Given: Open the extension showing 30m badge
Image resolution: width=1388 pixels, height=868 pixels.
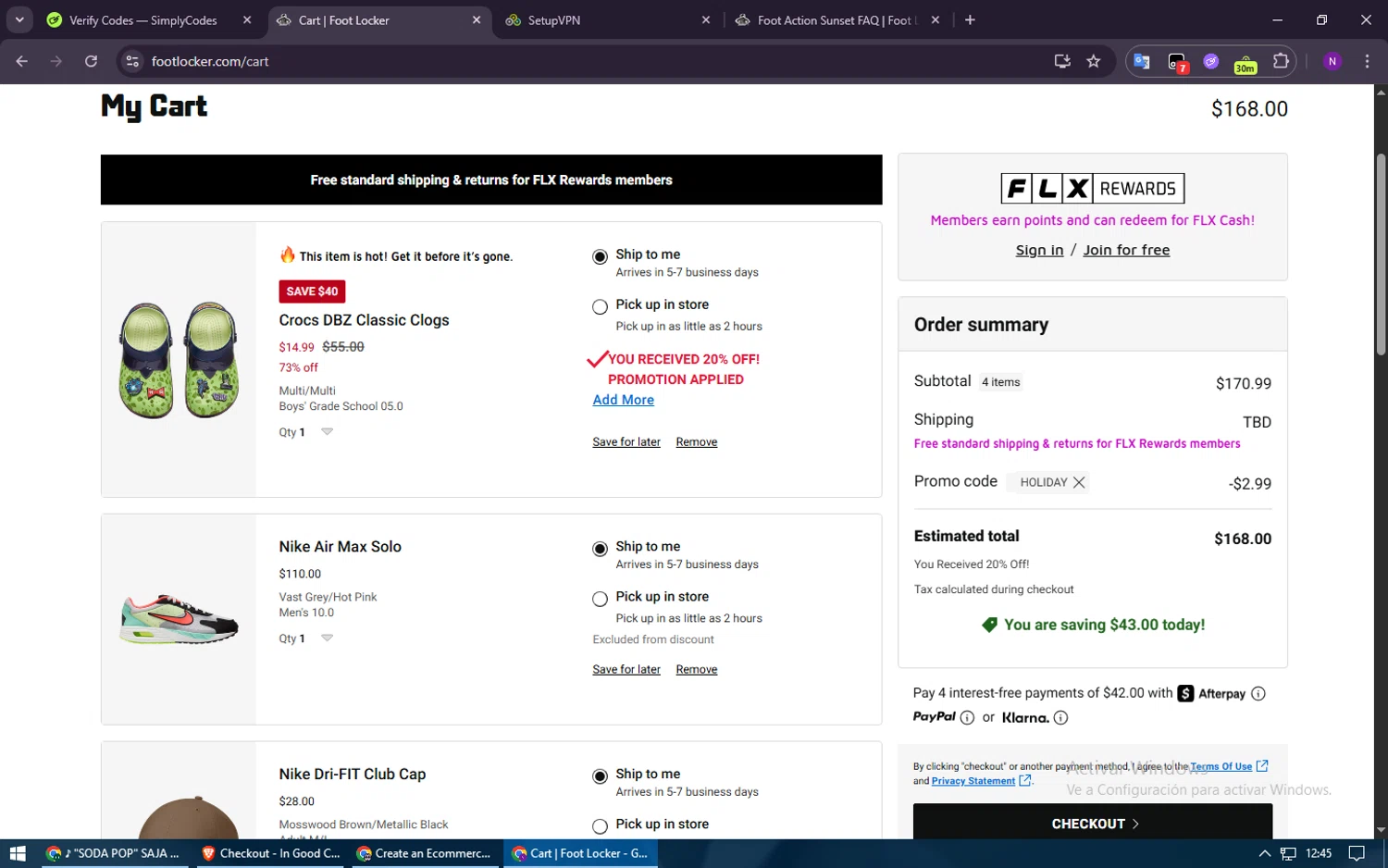Looking at the screenshot, I should tap(1245, 63).
